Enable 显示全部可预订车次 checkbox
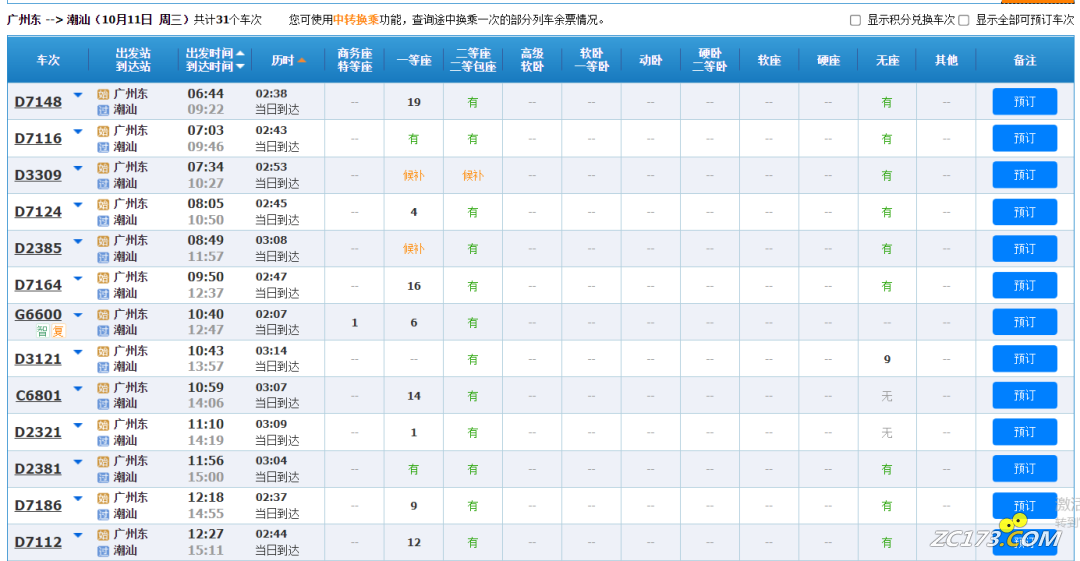This screenshot has height=561, width=1080. click(x=964, y=21)
